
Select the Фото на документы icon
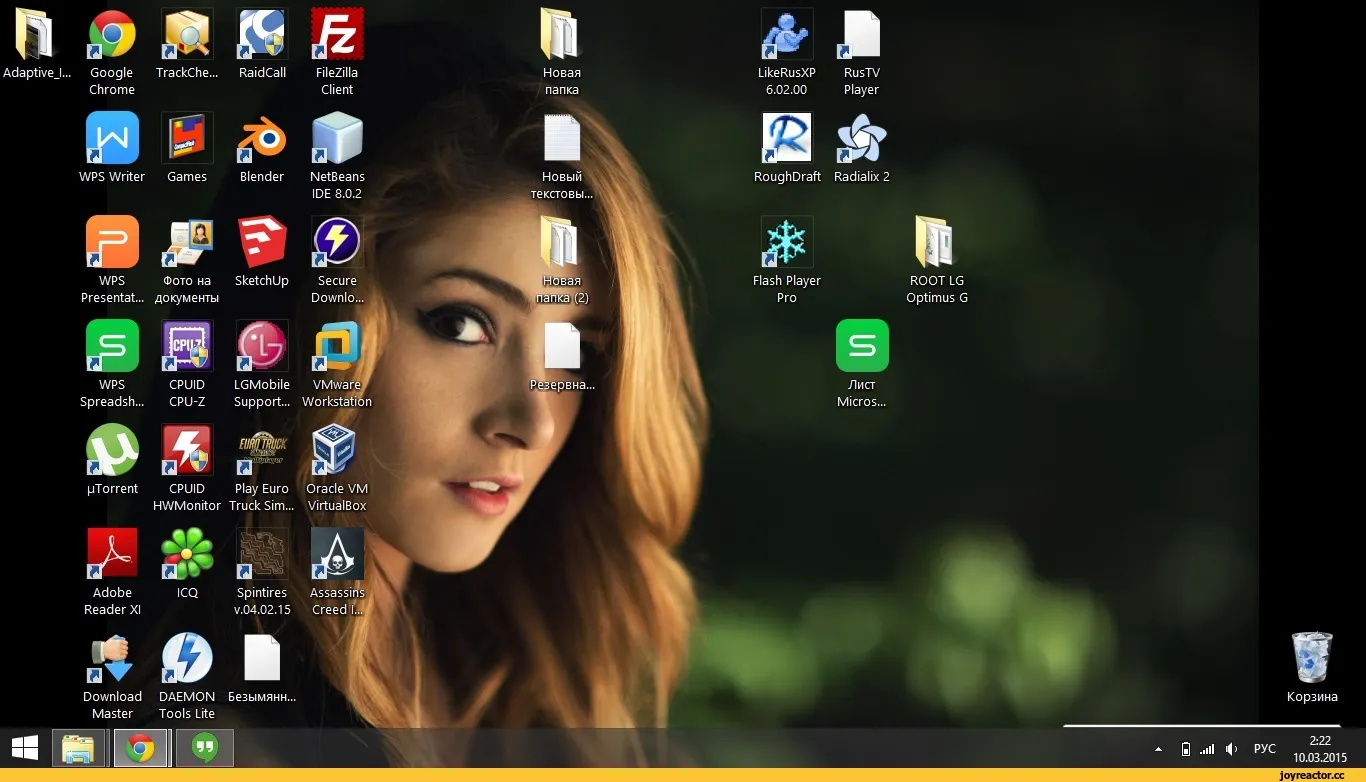coord(187,242)
